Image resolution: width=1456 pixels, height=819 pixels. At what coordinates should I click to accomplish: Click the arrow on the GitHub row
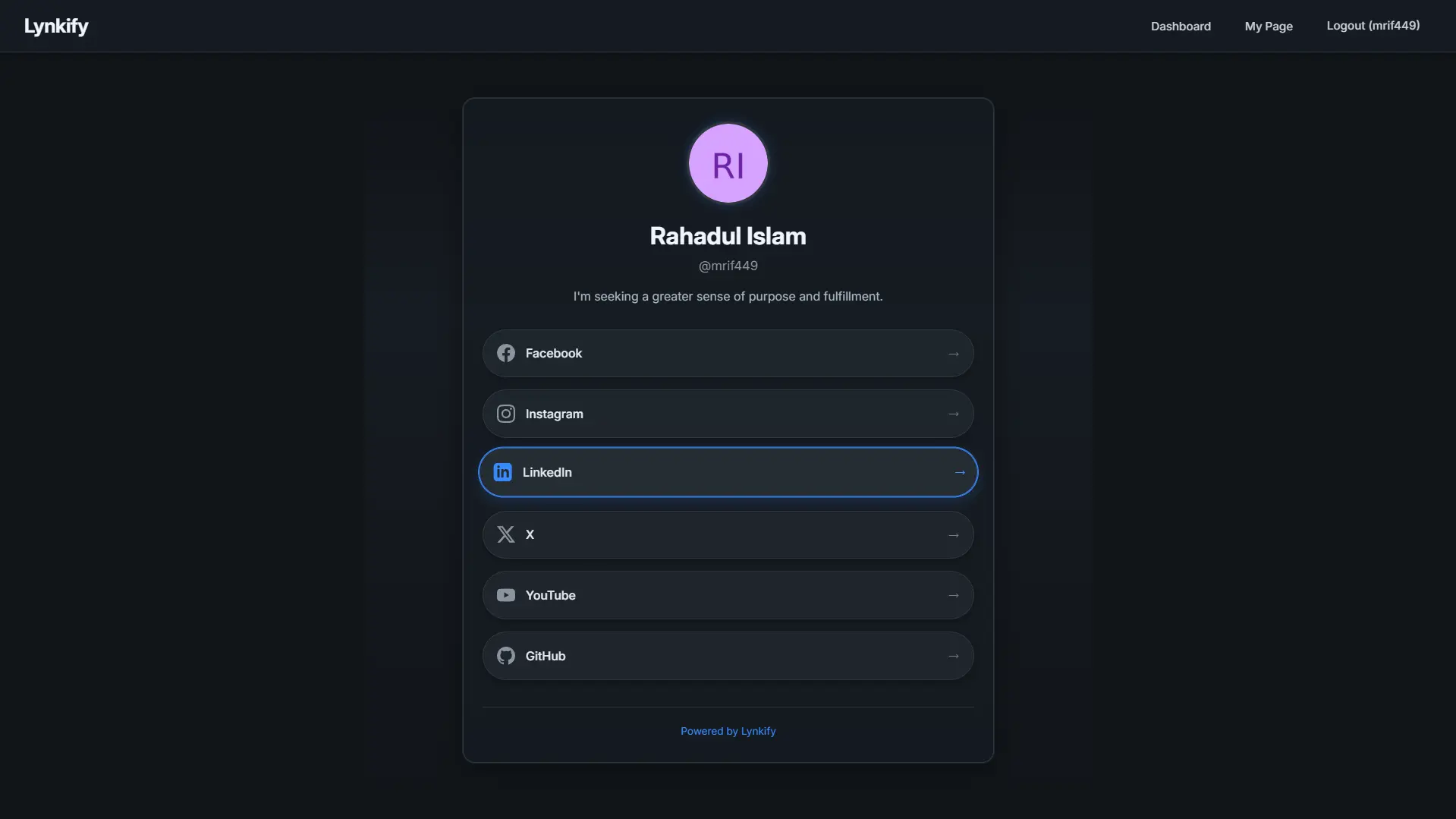click(953, 656)
